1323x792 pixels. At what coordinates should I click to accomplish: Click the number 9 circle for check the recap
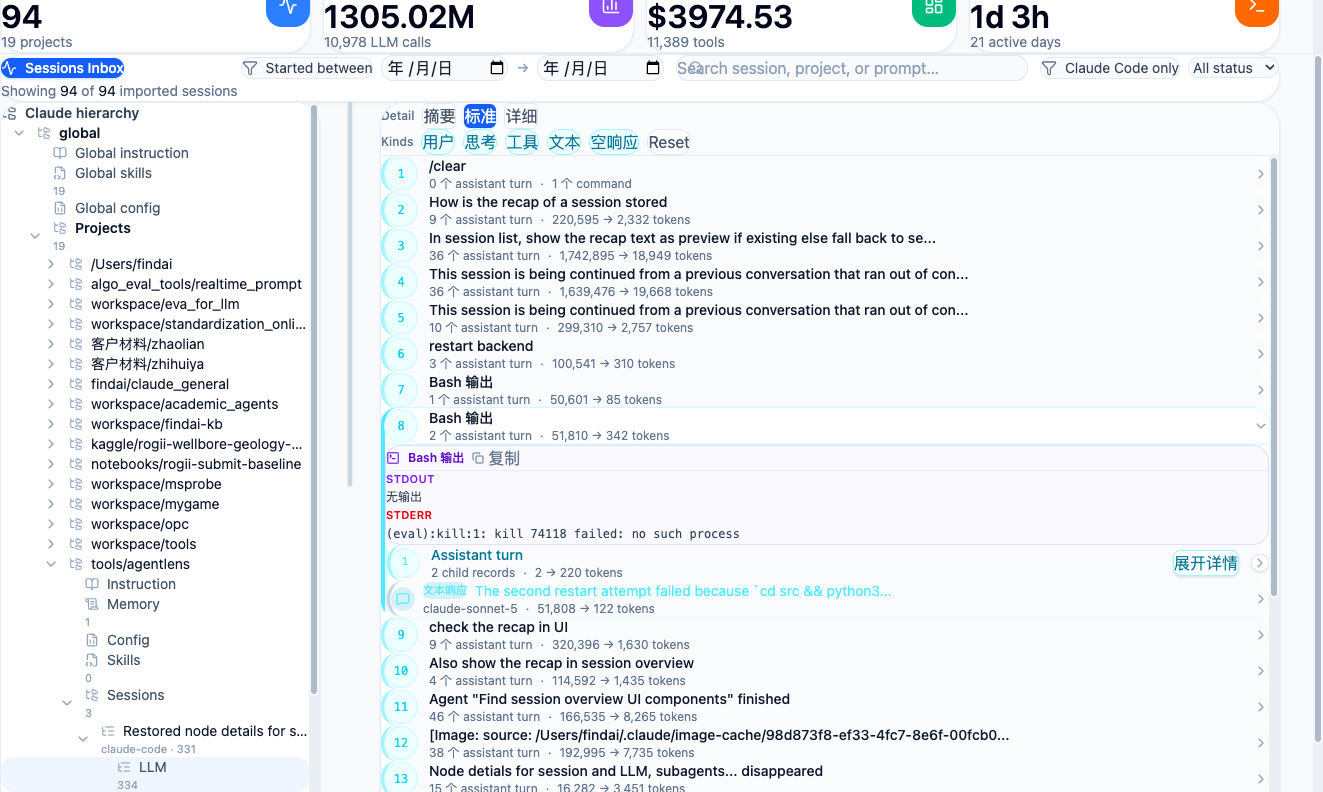(401, 635)
